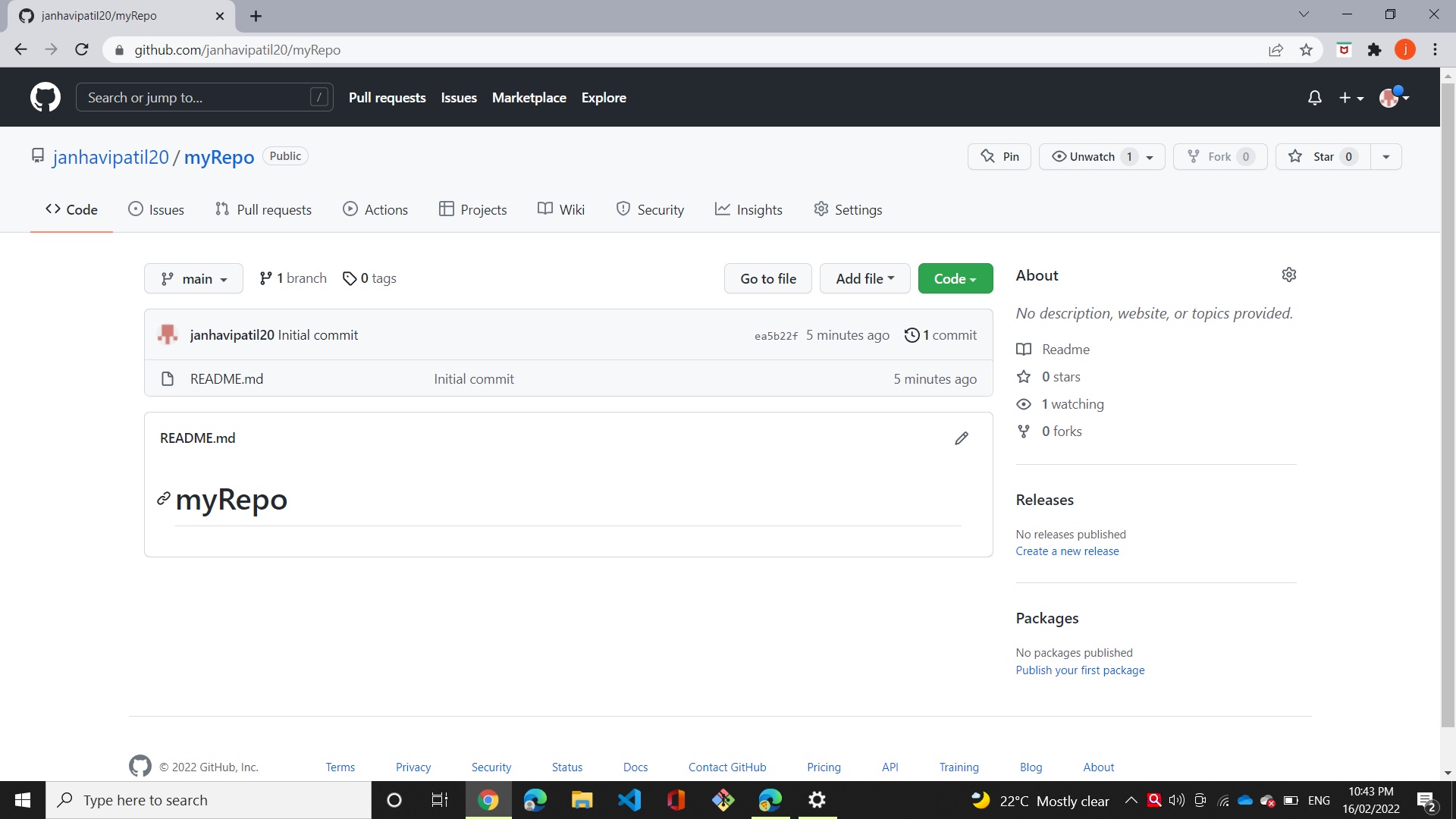Select the Insights graph icon
1456x819 pixels.
point(723,209)
